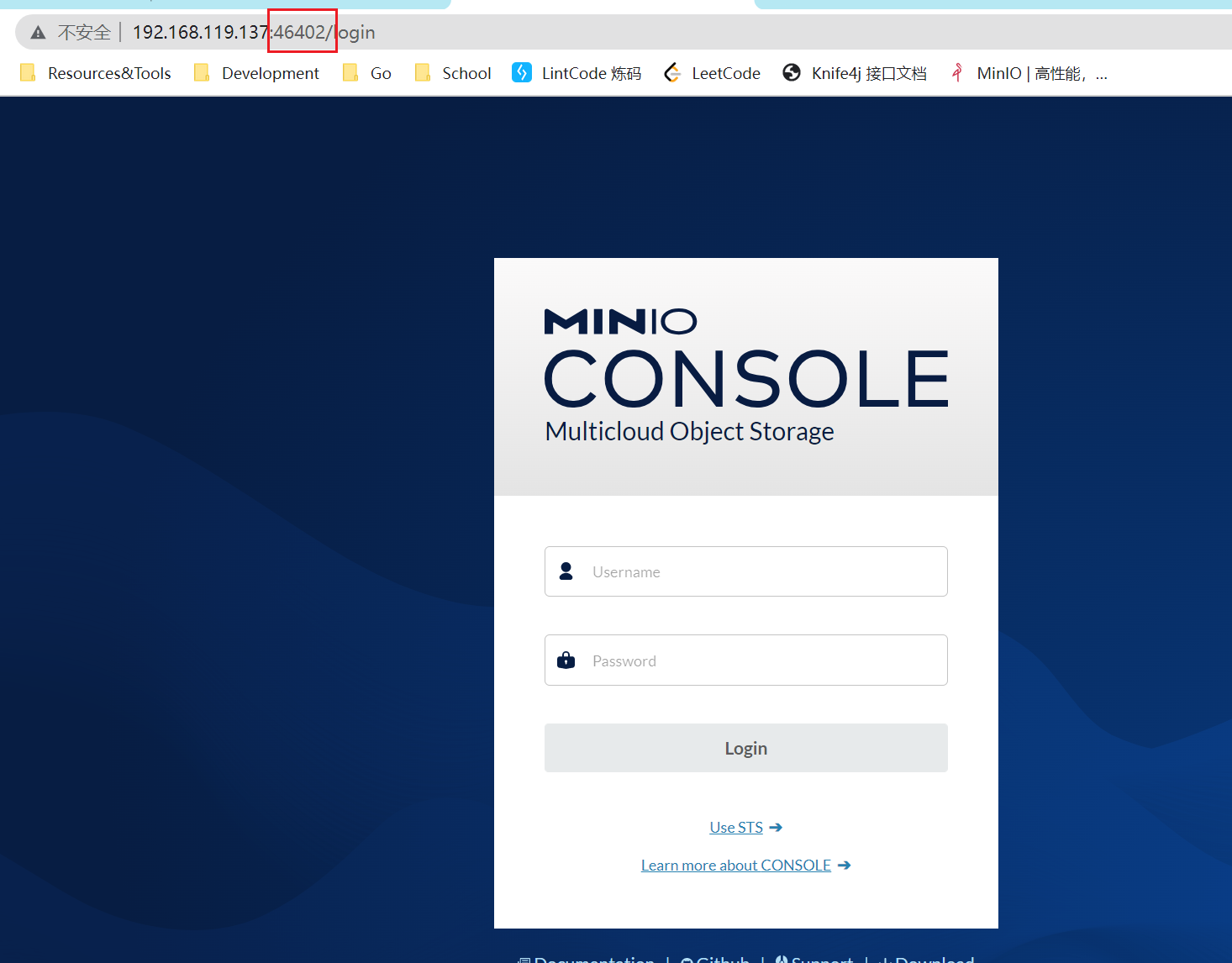Click the MinIO flamingo favicon
The height and width of the screenshot is (963, 1232).
(957, 72)
